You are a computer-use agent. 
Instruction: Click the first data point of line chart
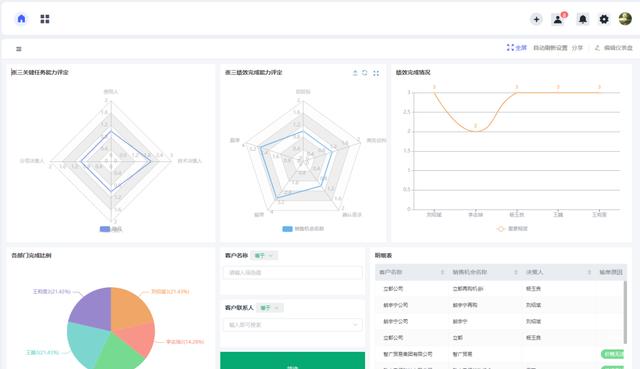pyautogui.click(x=434, y=93)
